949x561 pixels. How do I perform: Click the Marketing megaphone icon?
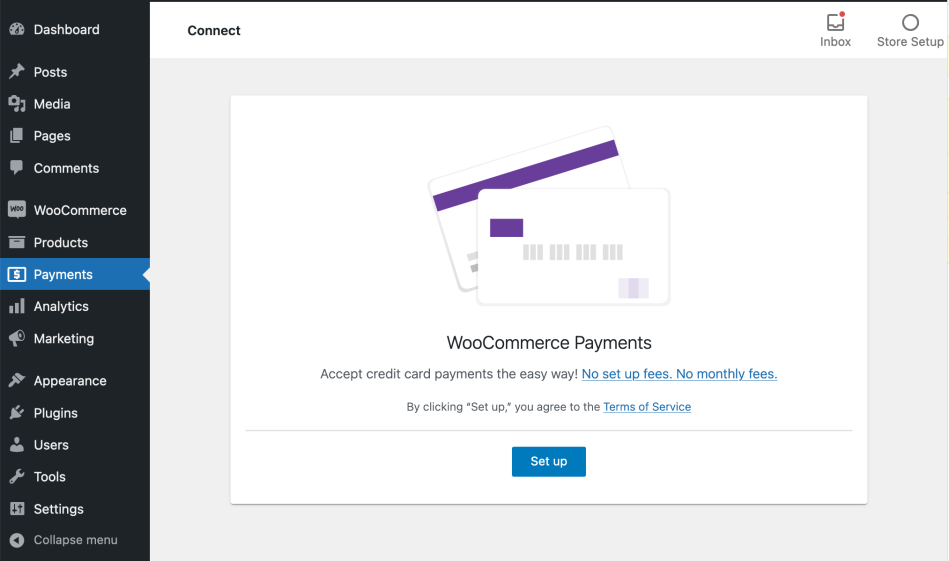tap(16, 339)
